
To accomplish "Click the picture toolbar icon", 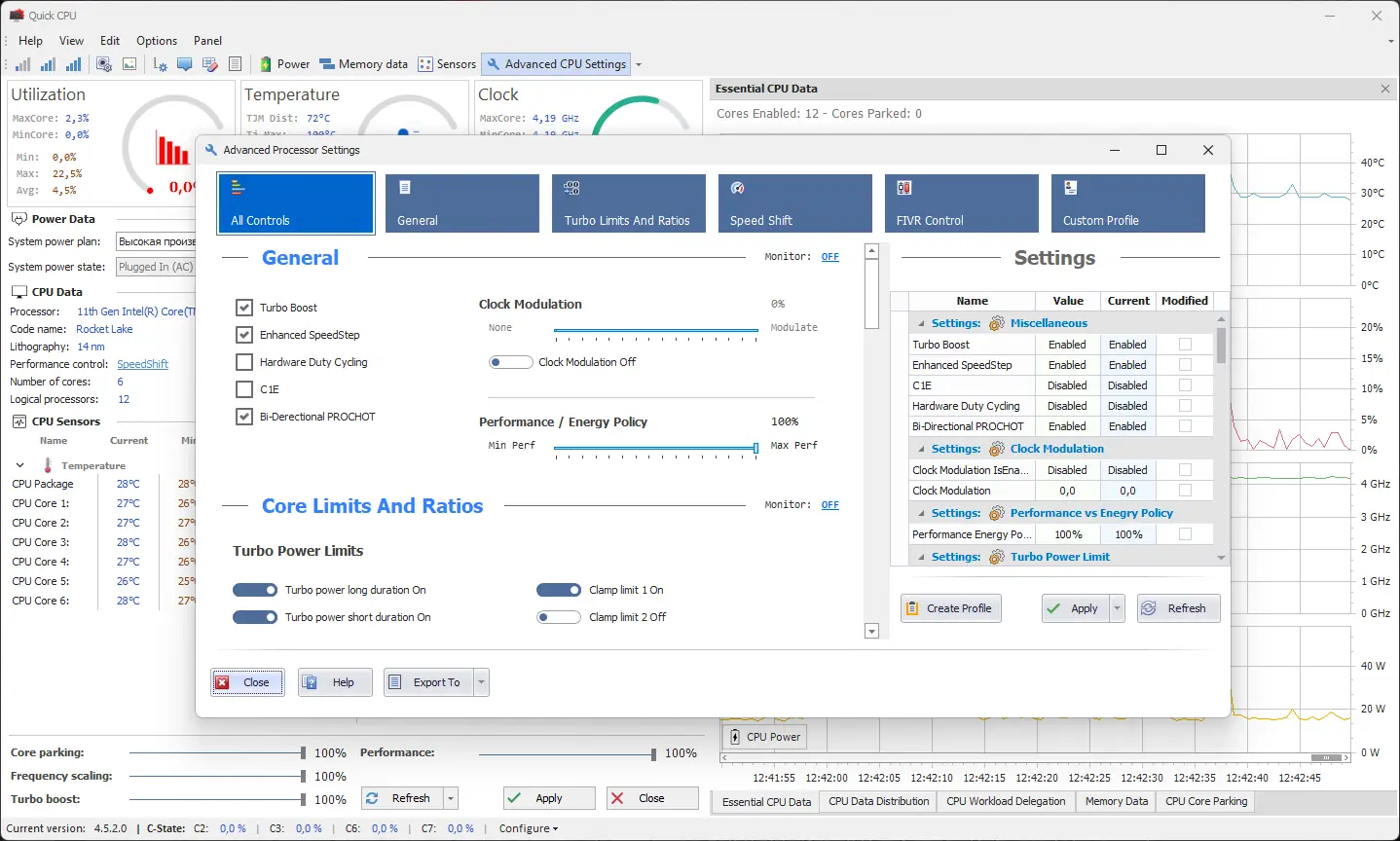I will coord(129,64).
